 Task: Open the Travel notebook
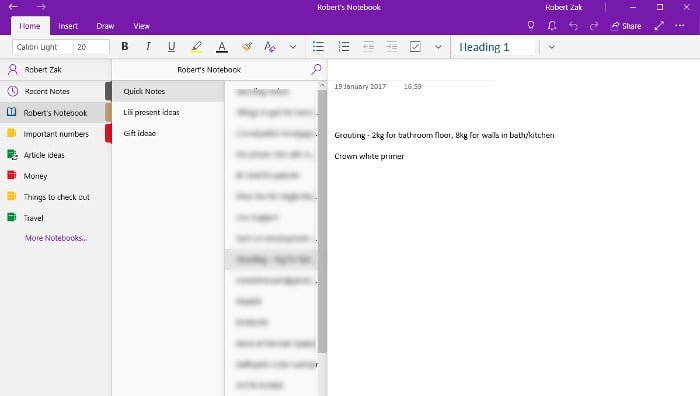coord(55,218)
